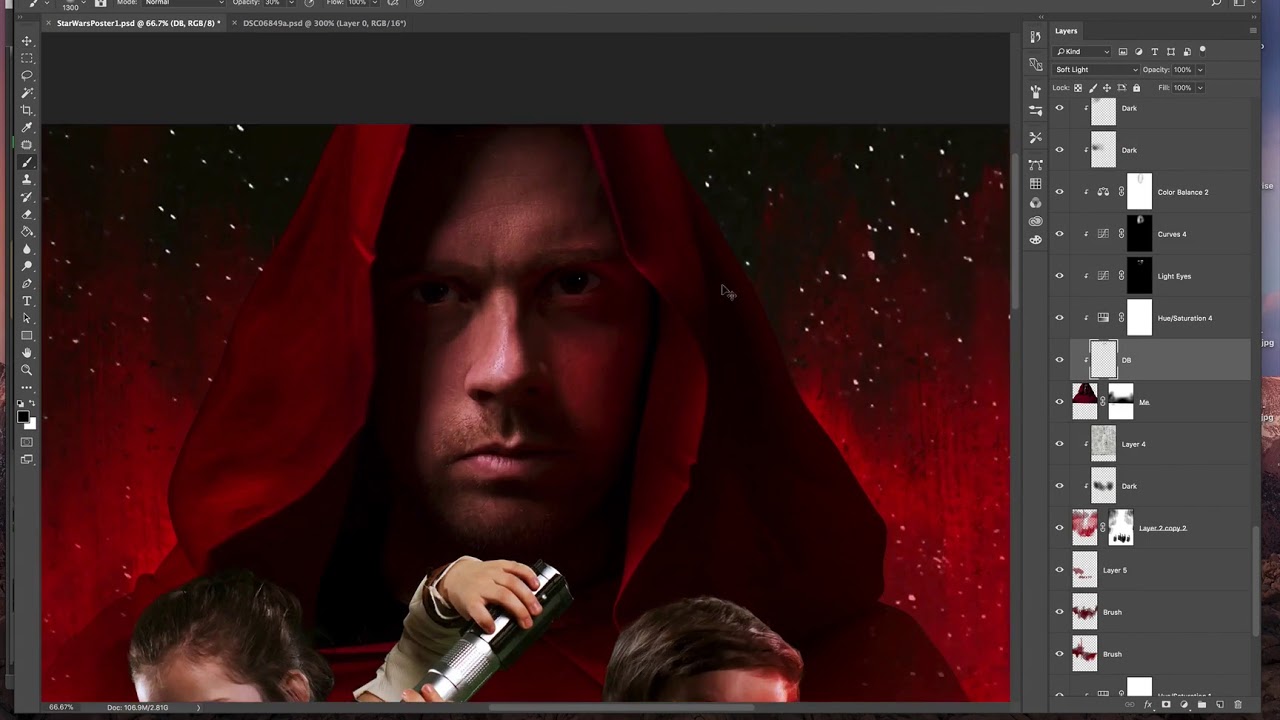Open the layer Opacity slider arrow

pos(1200,70)
